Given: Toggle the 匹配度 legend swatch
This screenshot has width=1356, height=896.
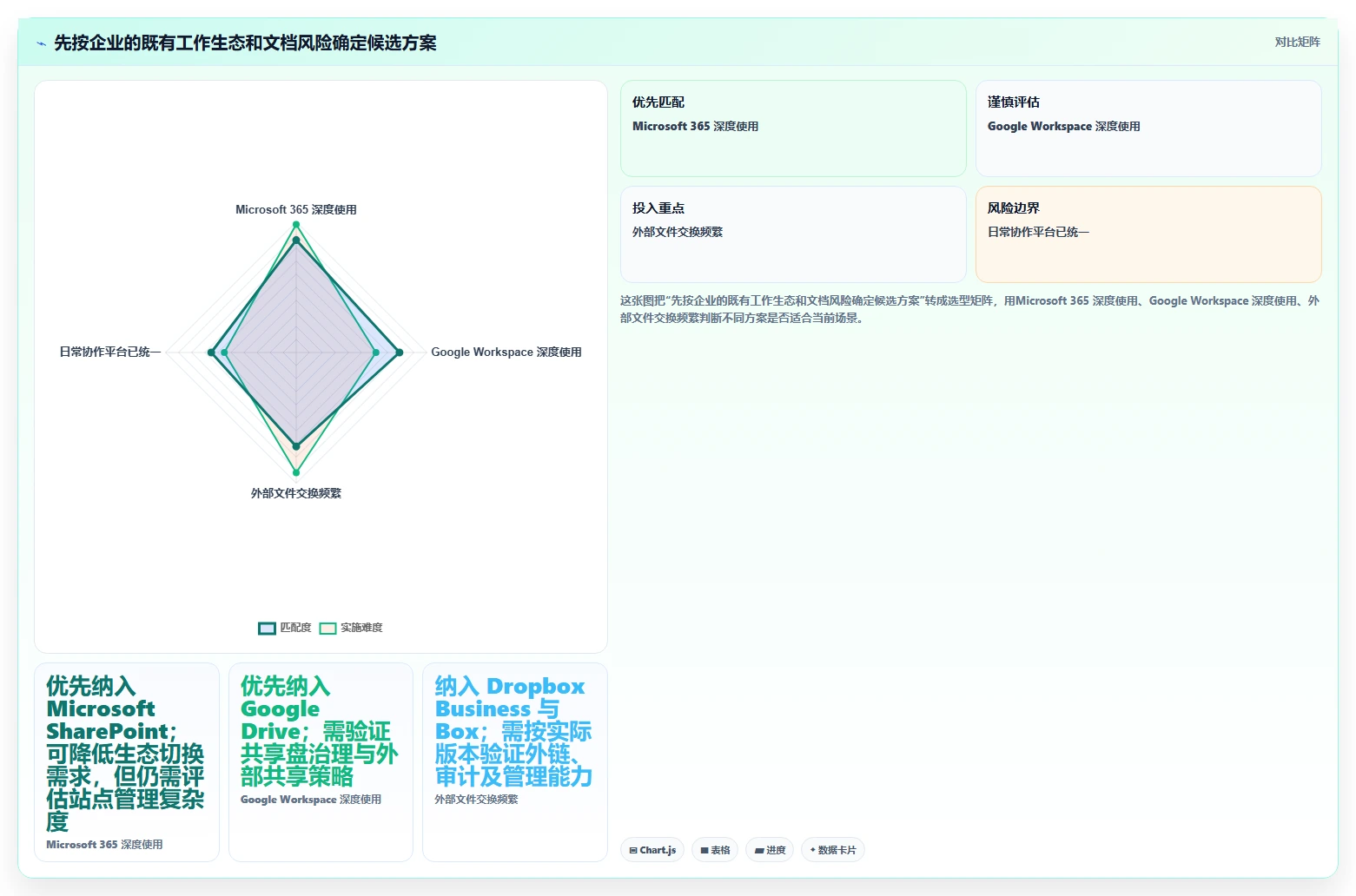Looking at the screenshot, I should 267,629.
